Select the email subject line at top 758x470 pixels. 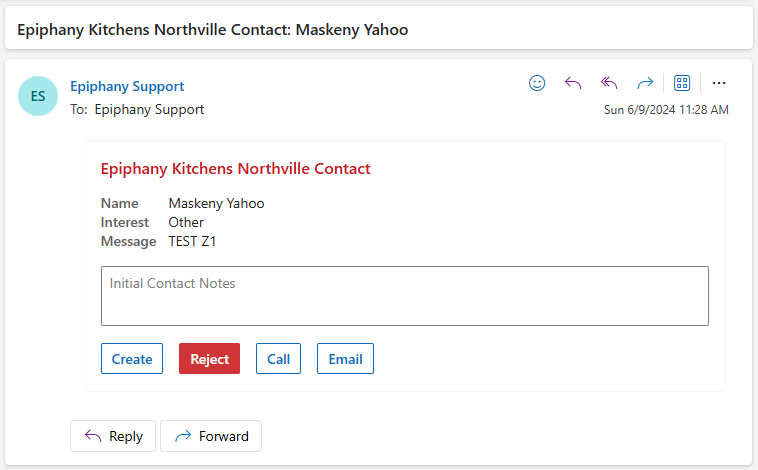pos(213,30)
